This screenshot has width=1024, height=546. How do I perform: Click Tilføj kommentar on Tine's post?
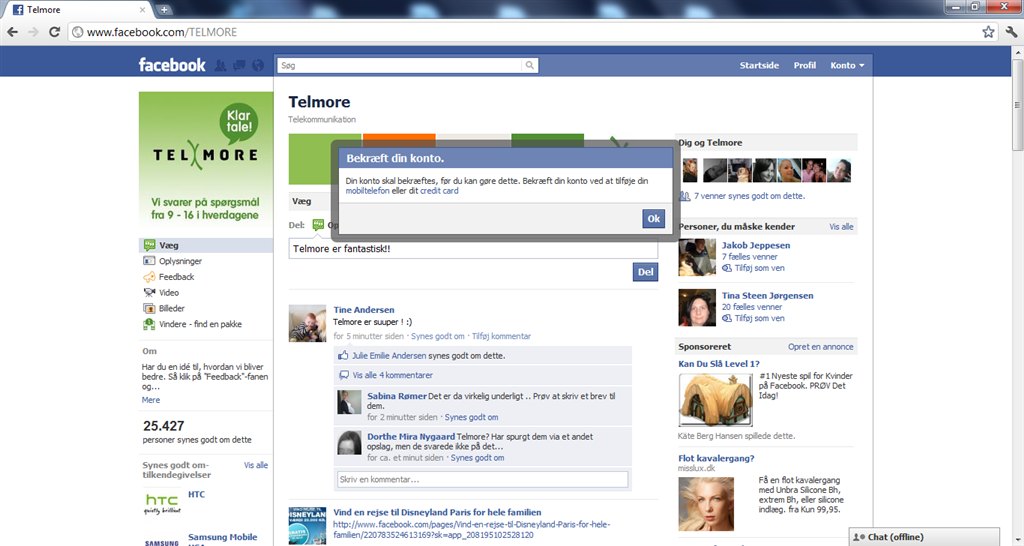coord(501,336)
